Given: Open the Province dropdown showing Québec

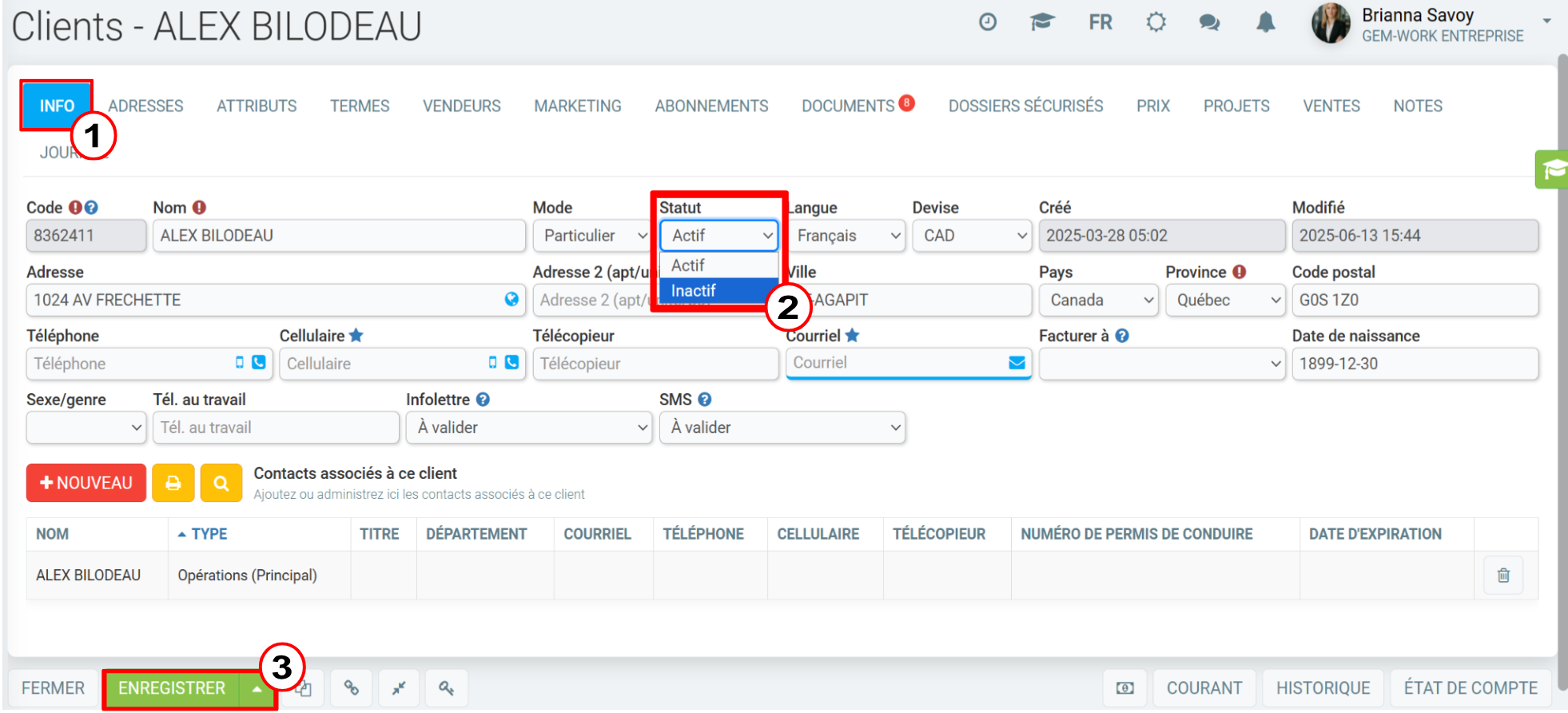Looking at the screenshot, I should [x=1225, y=300].
